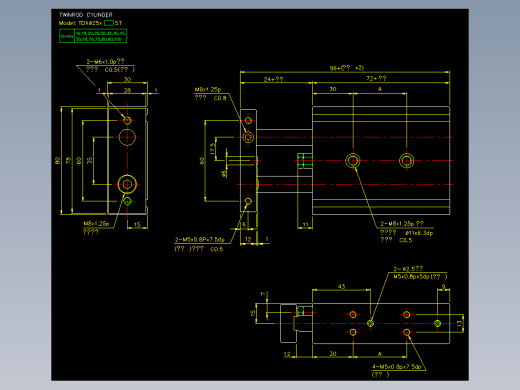Viewport: 520px width, 390px height.
Task: Click the "C0.5(?? )" chamfer note under the M6 callout
Action: pyautogui.click(x=120, y=70)
